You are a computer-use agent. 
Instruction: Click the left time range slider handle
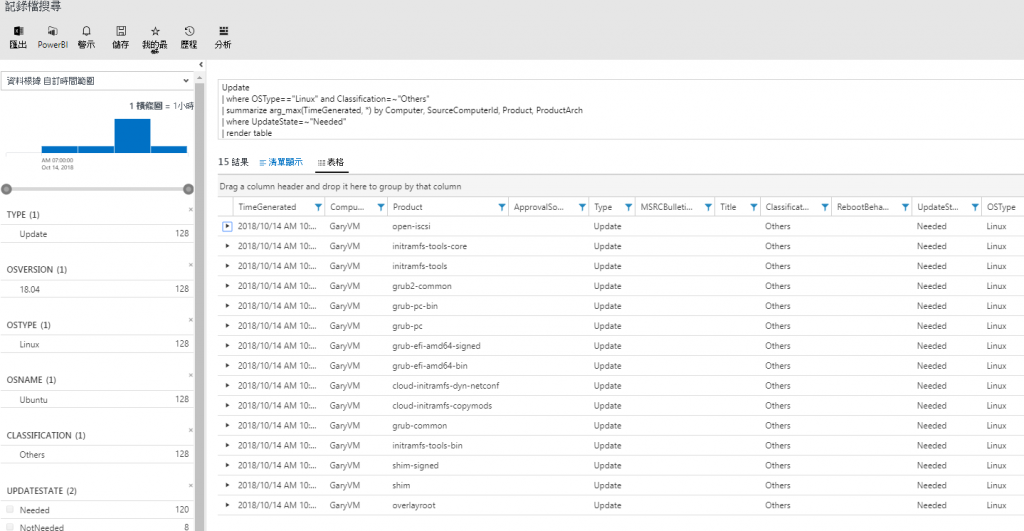7,189
